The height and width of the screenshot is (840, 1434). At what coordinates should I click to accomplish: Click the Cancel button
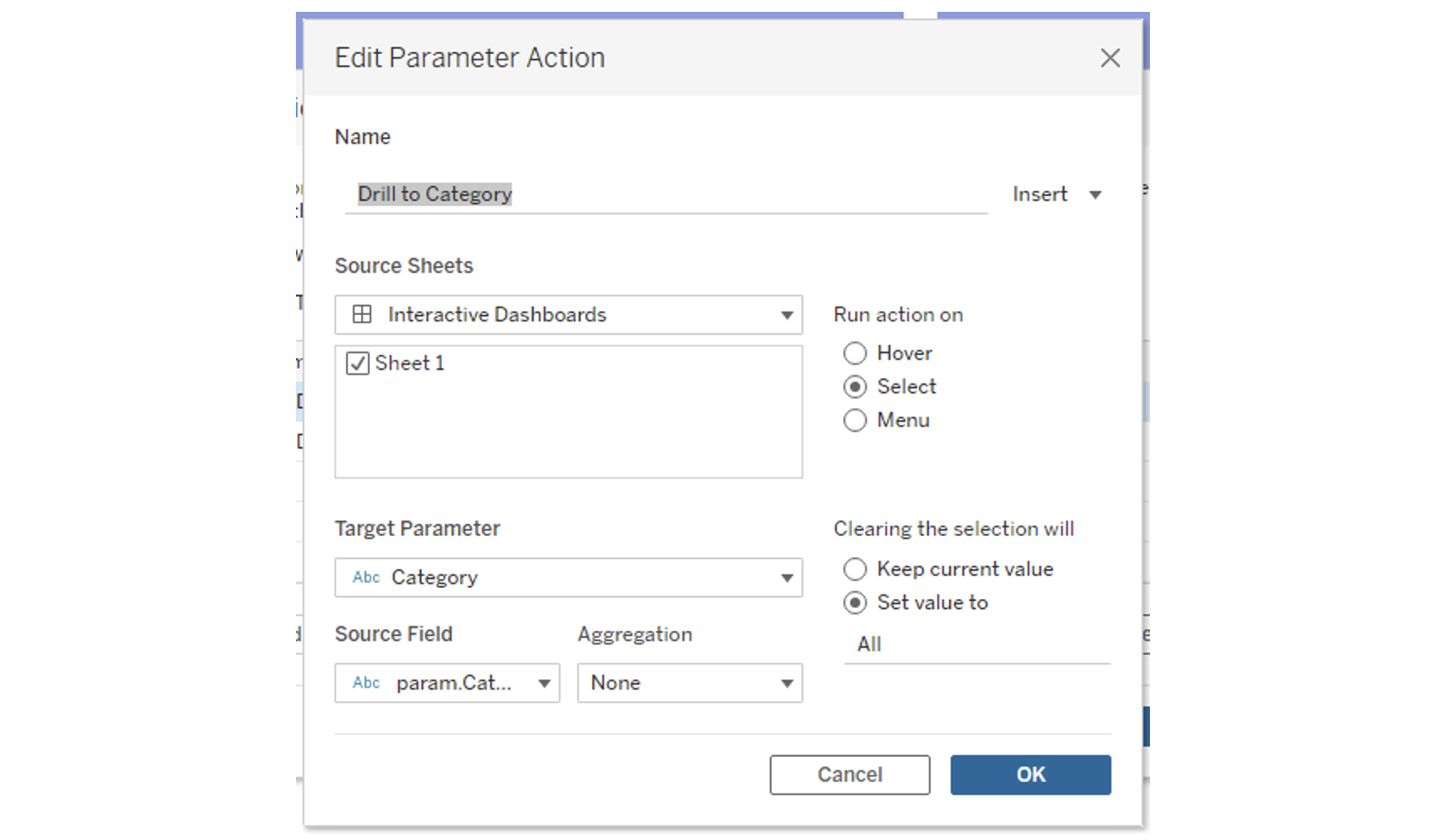pyautogui.click(x=849, y=775)
